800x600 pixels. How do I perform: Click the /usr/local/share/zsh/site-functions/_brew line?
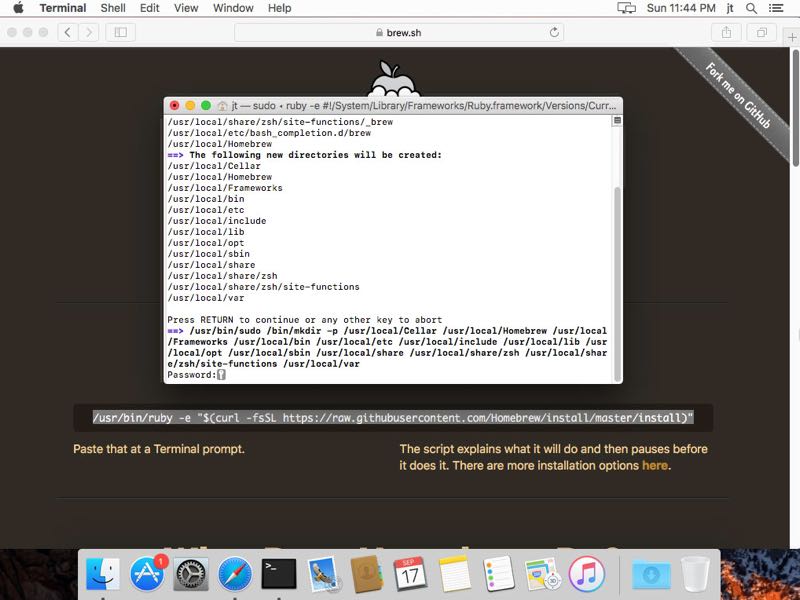(x=280, y=122)
